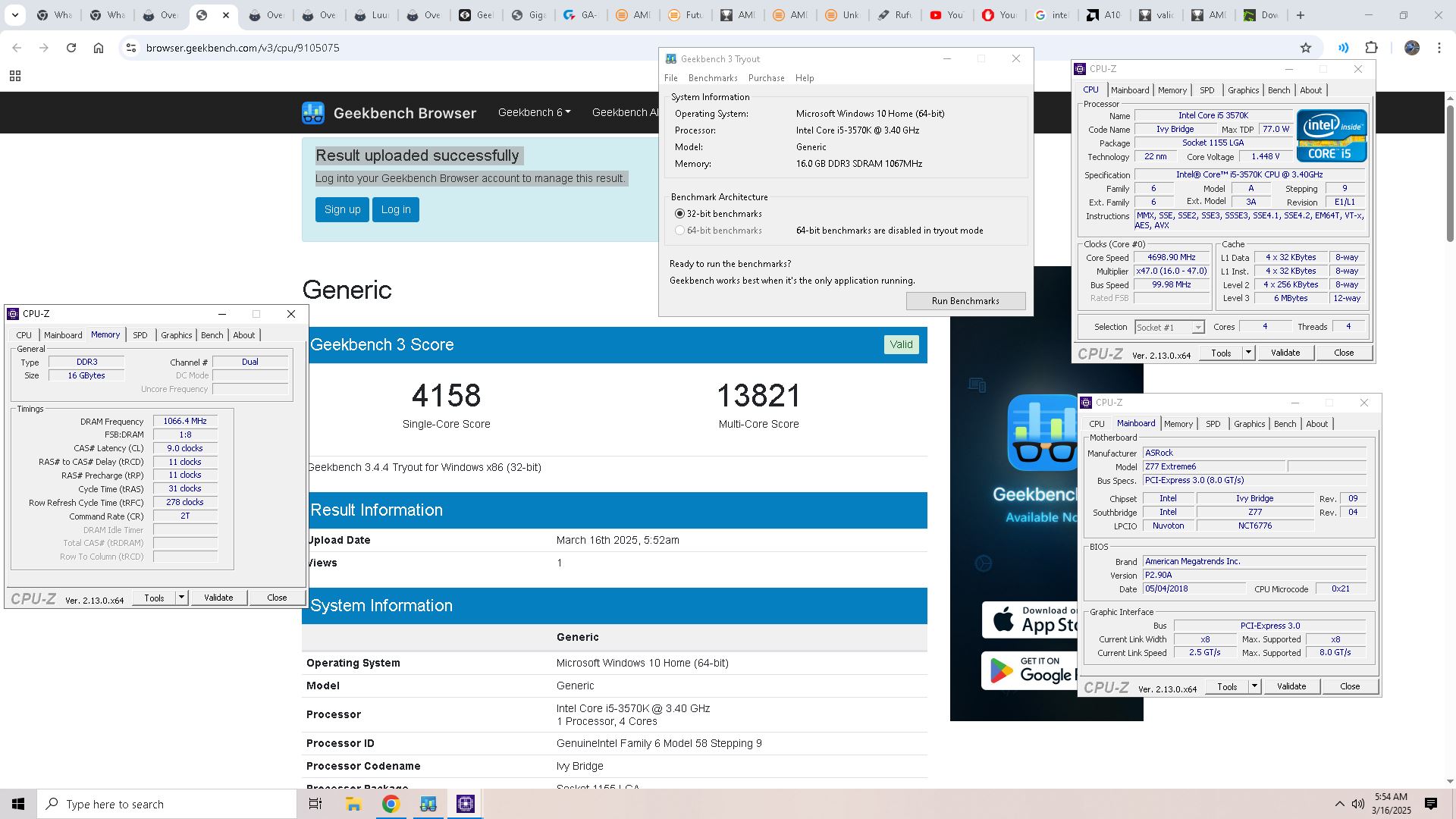Open the Benchmarks menu in Geekbench 3
The image size is (1456, 819).
713,78
